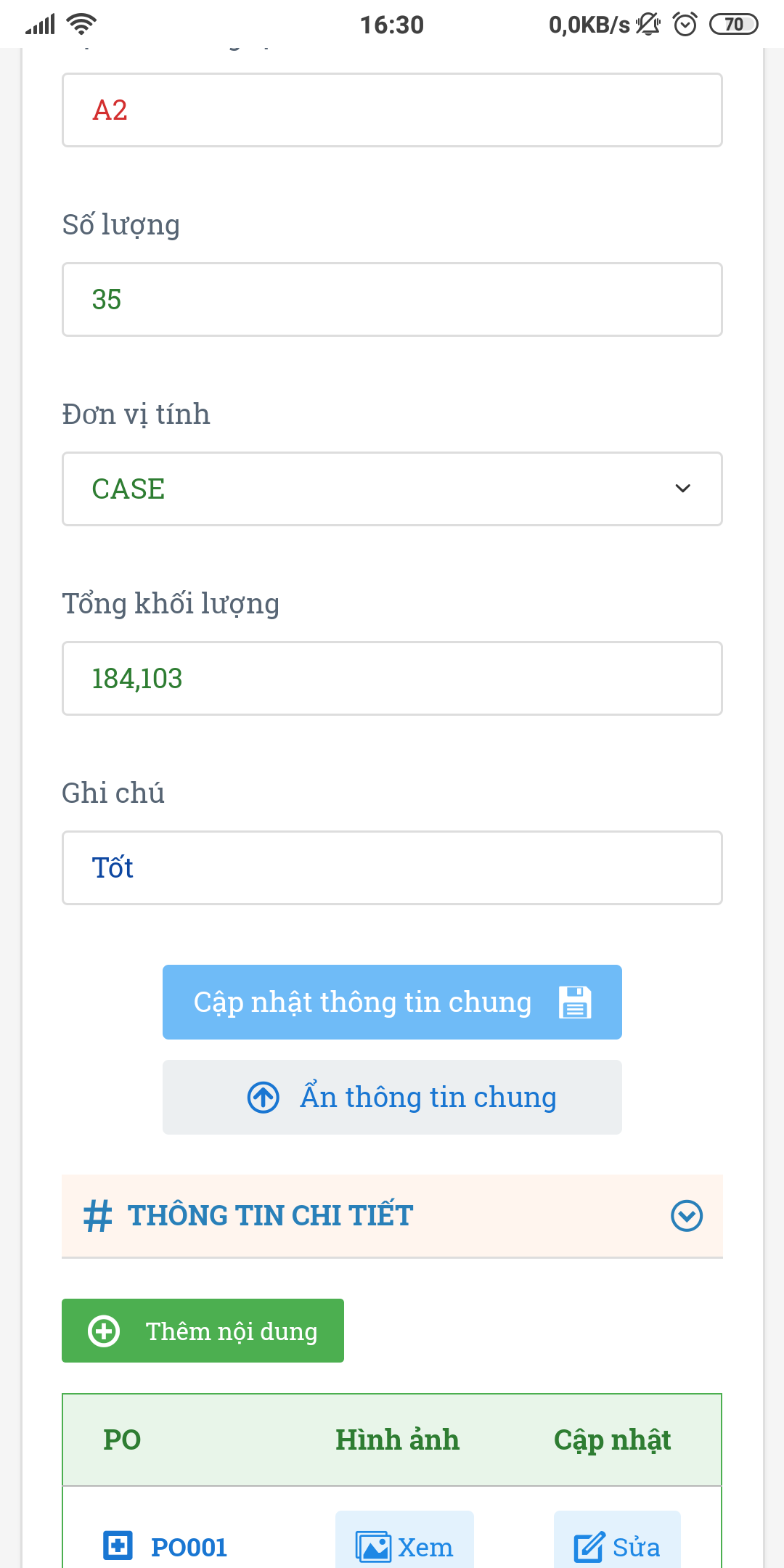
Task: Open the Đơn vị tính CASE dropdown
Action: 392,489
